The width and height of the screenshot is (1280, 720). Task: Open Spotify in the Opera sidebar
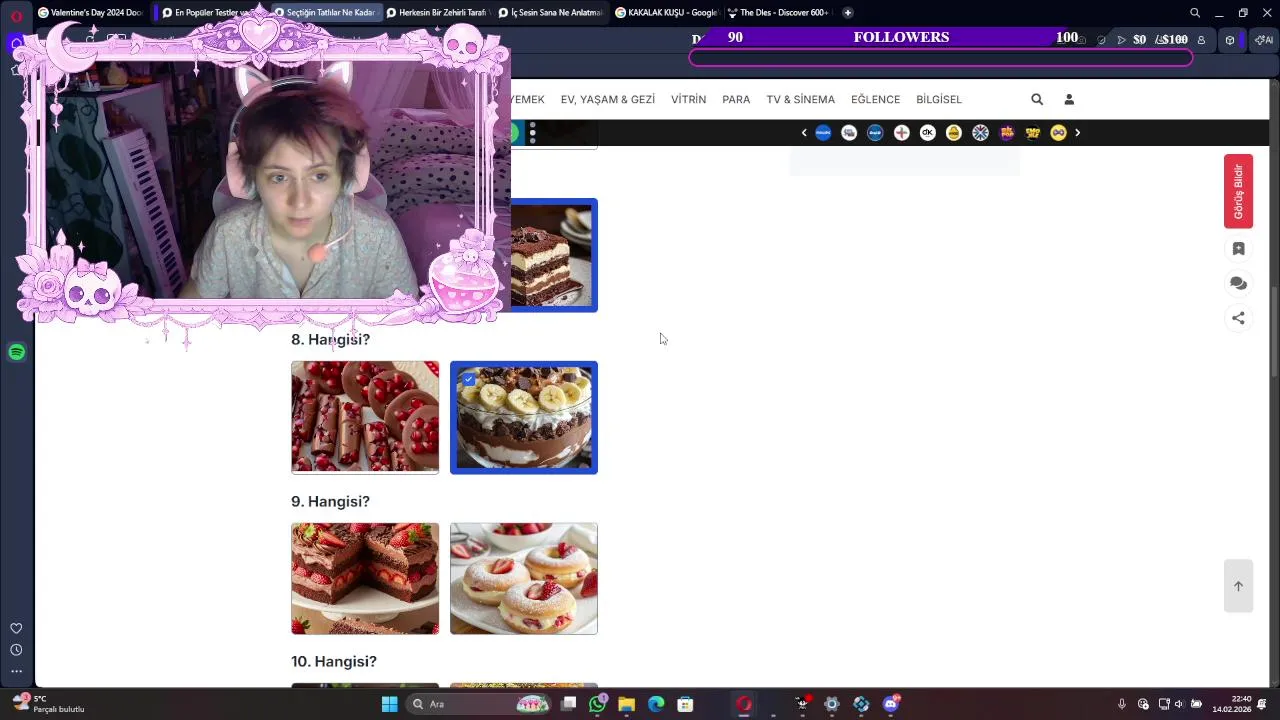[x=16, y=352]
